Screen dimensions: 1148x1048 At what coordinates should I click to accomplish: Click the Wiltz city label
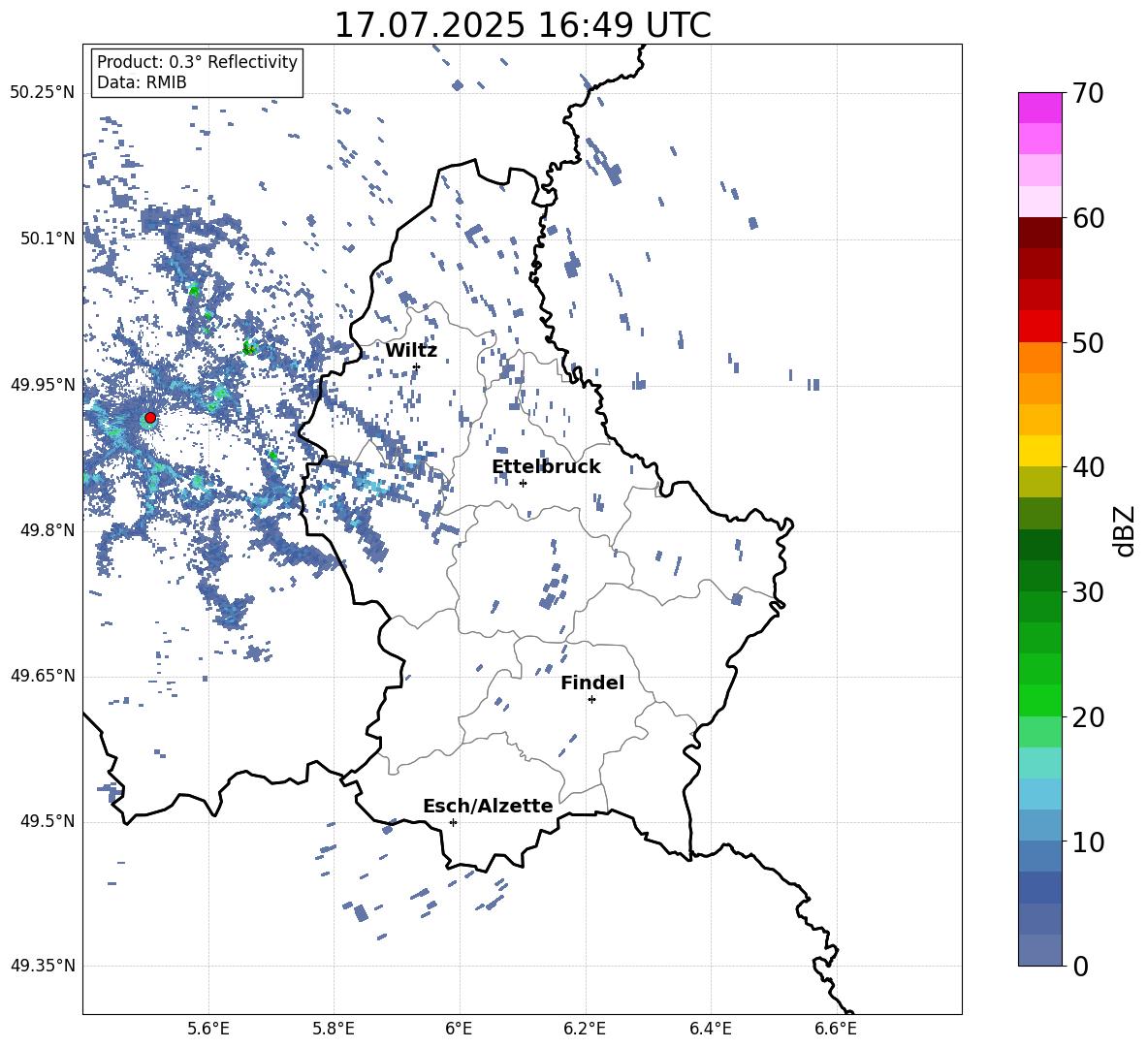click(x=411, y=351)
